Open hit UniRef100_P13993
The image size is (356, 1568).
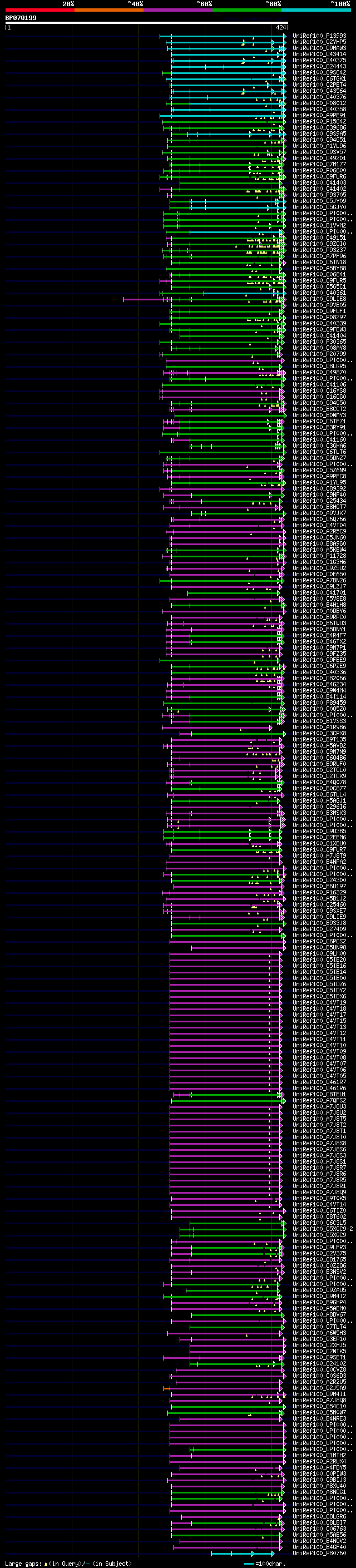319,36
